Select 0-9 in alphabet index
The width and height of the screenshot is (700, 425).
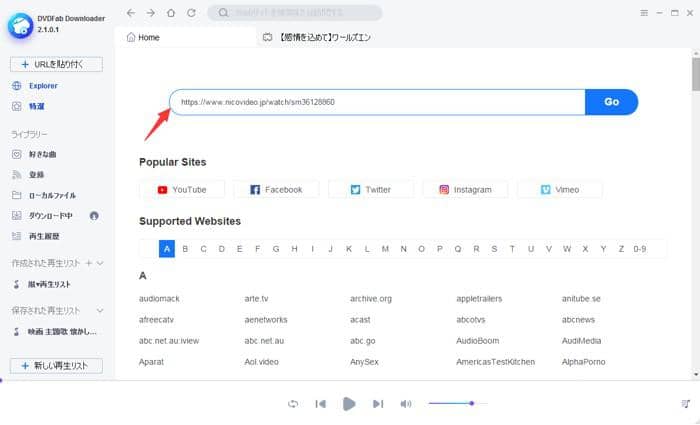640,249
